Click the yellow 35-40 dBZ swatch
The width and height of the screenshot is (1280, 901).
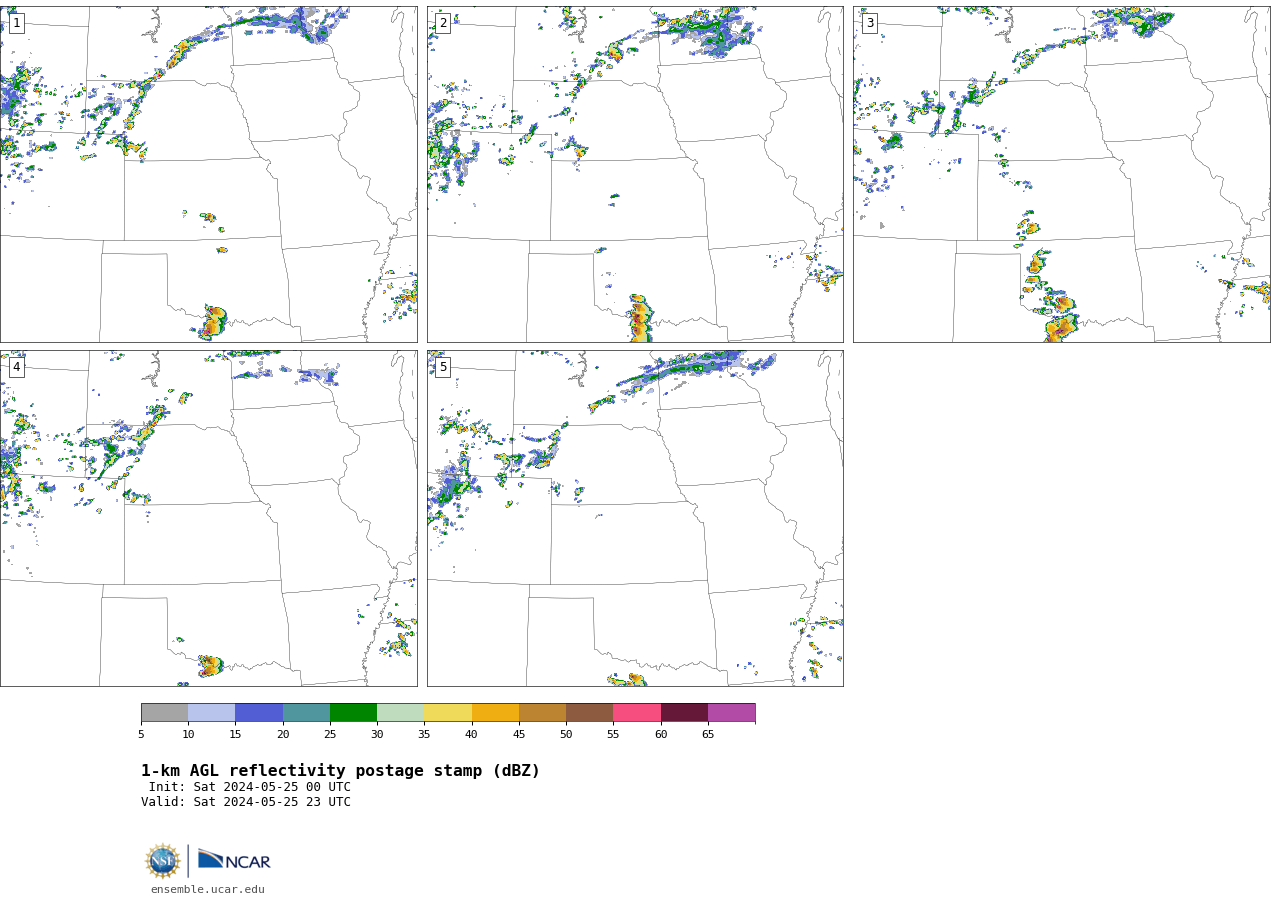pos(448,713)
